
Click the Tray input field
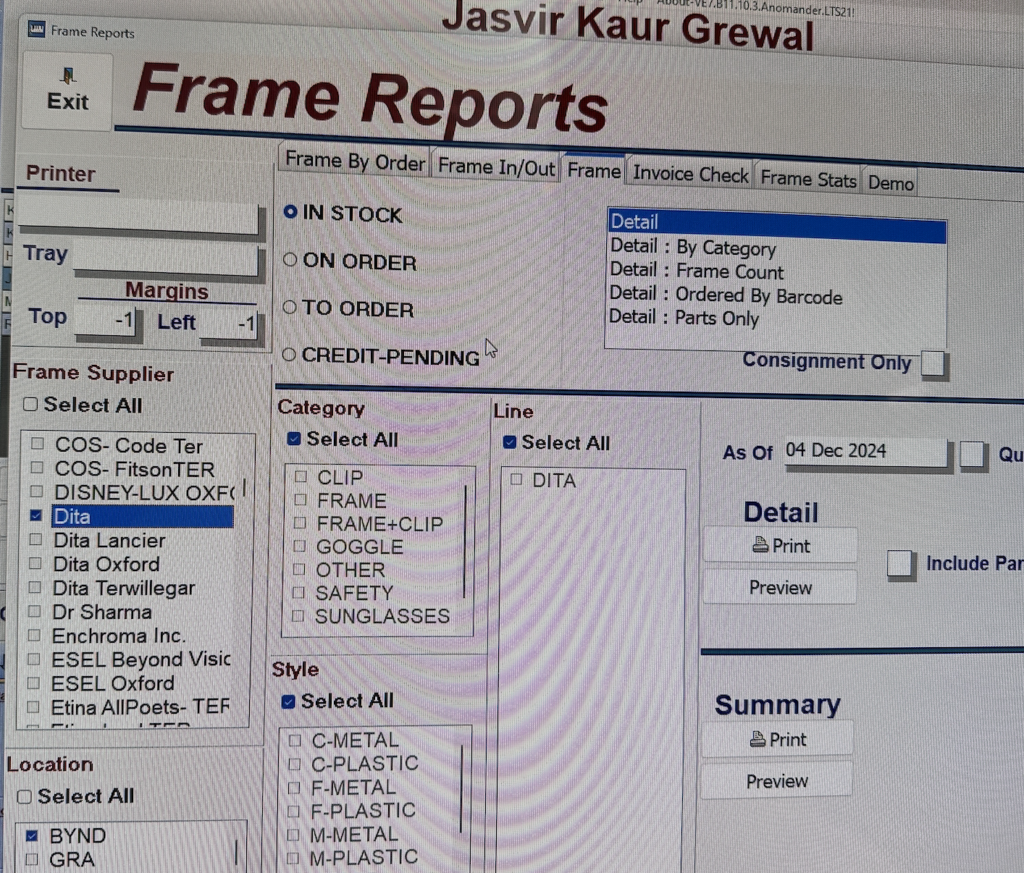[x=167, y=259]
